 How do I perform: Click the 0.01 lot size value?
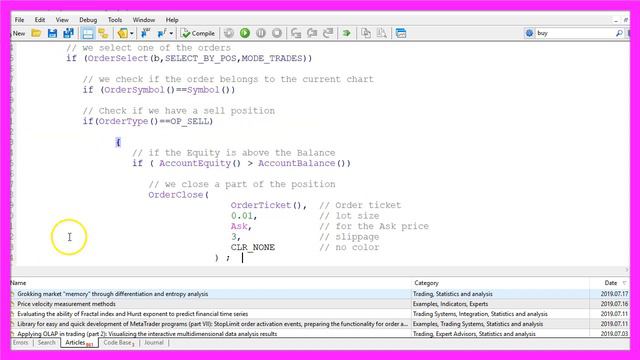tap(242, 216)
